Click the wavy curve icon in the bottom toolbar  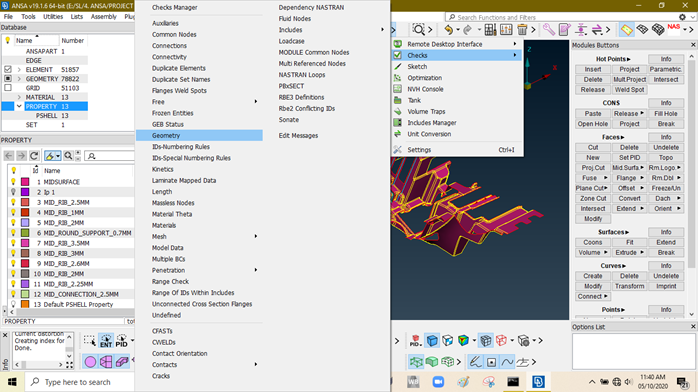507,362
